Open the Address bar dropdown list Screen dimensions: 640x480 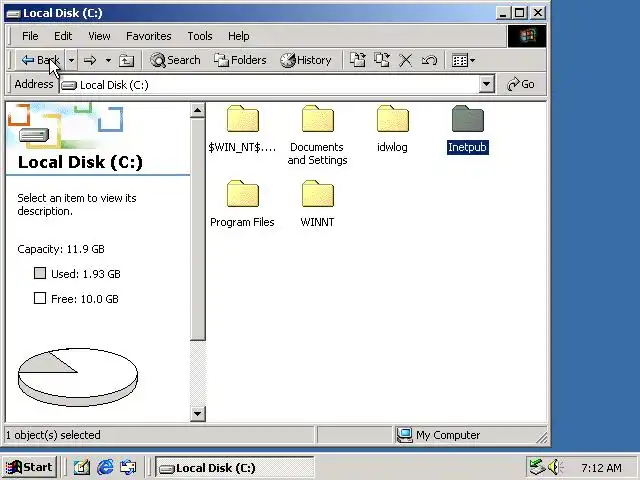(x=486, y=84)
